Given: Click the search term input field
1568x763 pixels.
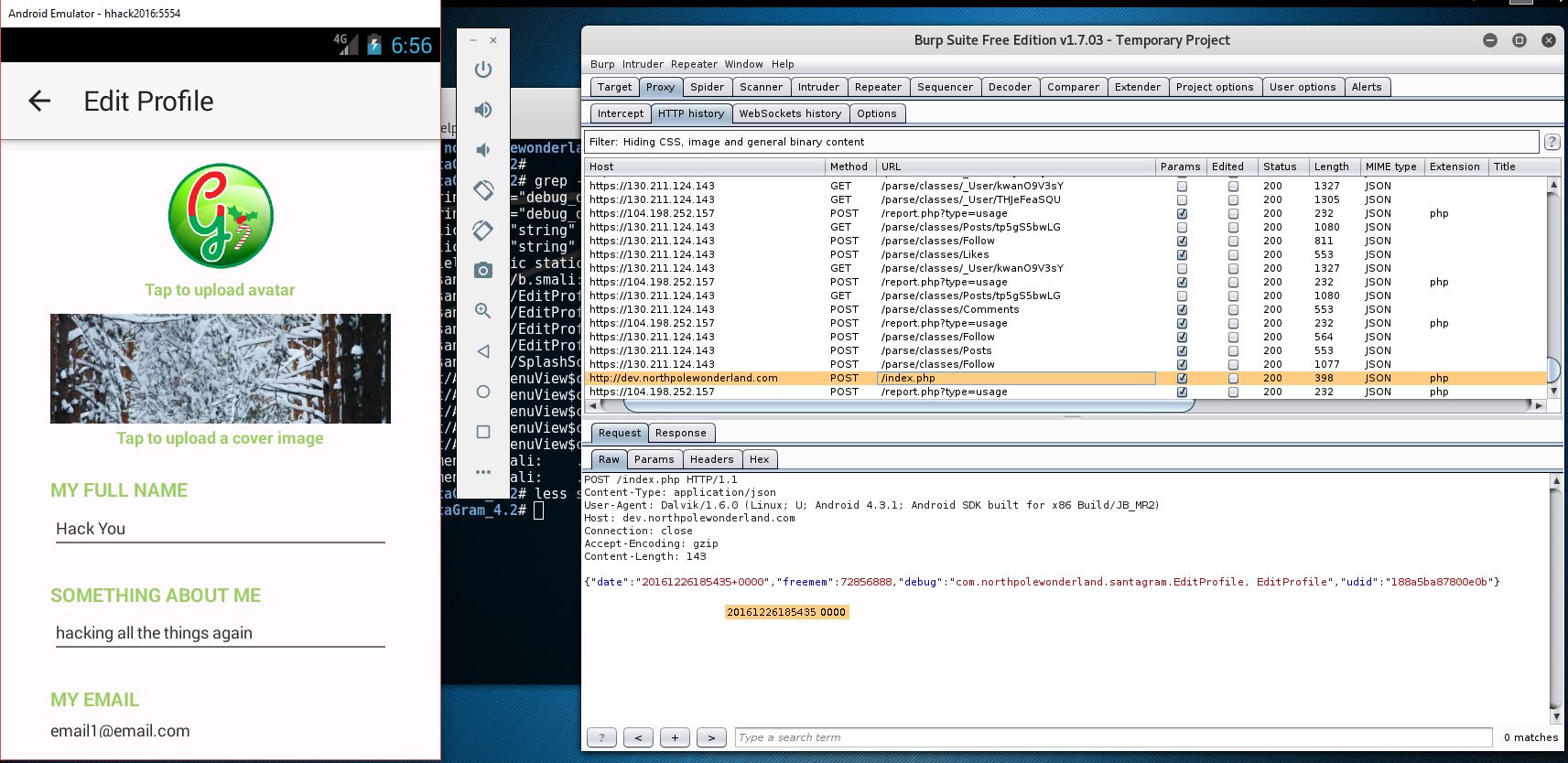Looking at the screenshot, I should [x=1112, y=737].
